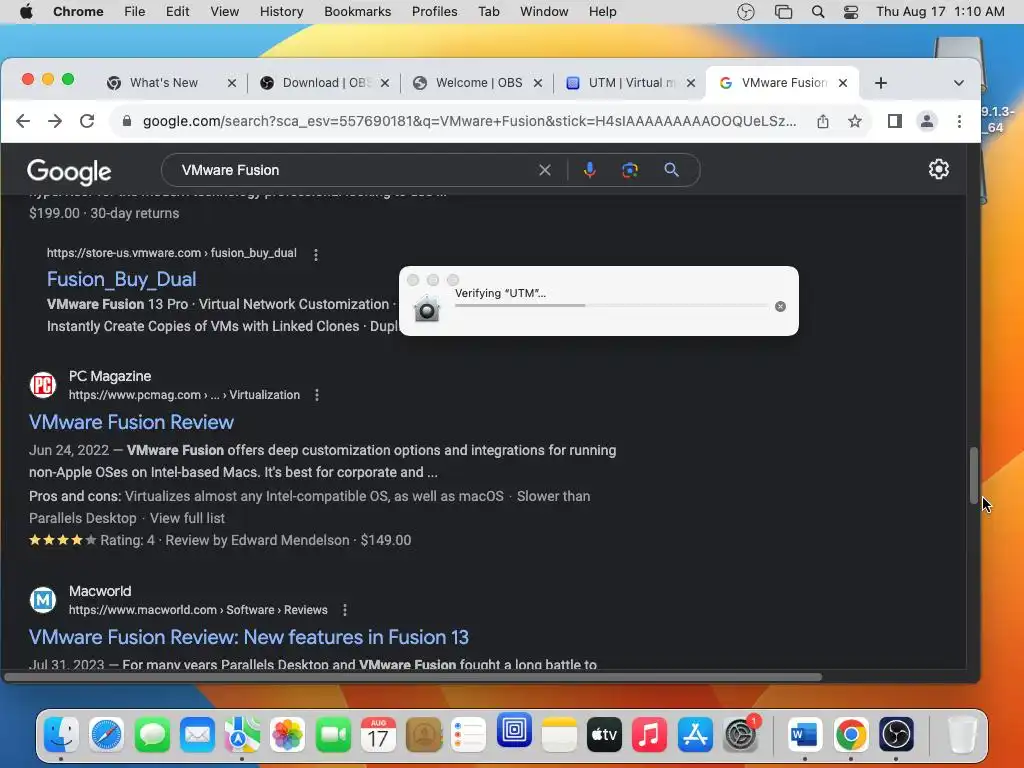This screenshot has height=768, width=1024.
Task: Open Chrome side panel
Action: [895, 121]
